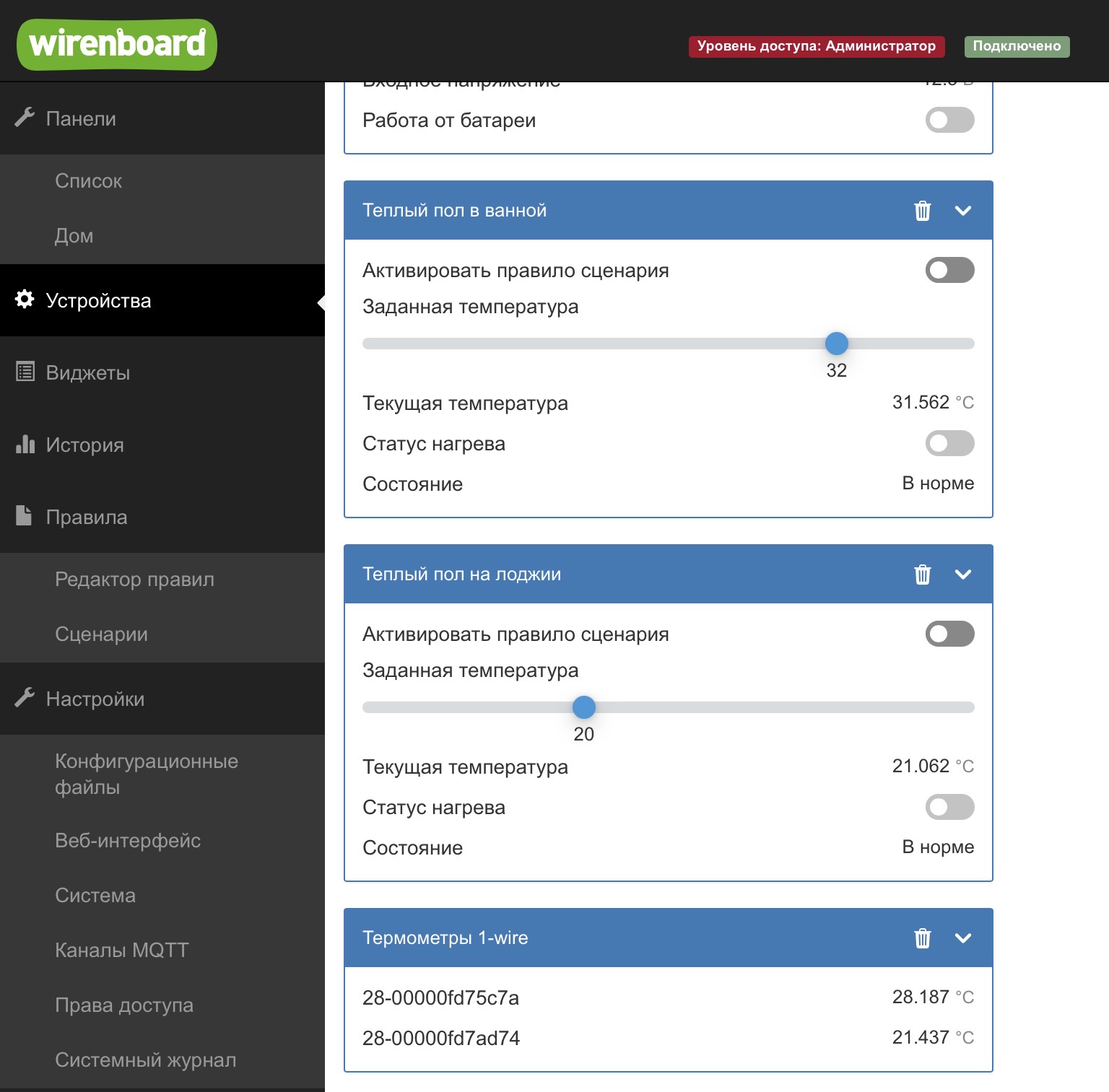
Task: Click the bar chart icon for История
Action: pyautogui.click(x=25, y=444)
